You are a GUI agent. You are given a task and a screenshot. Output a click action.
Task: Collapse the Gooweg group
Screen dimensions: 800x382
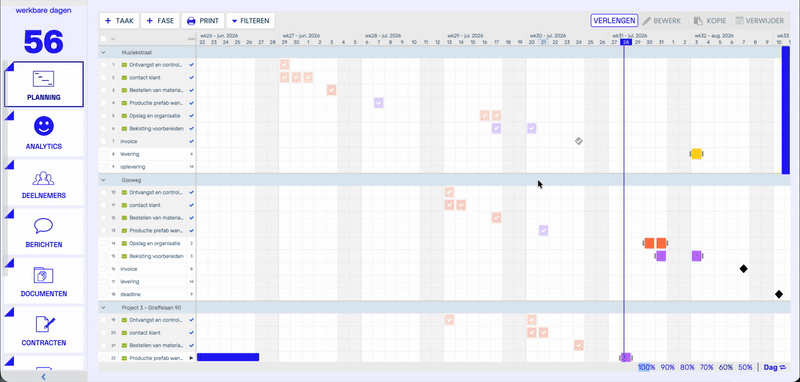click(x=104, y=180)
